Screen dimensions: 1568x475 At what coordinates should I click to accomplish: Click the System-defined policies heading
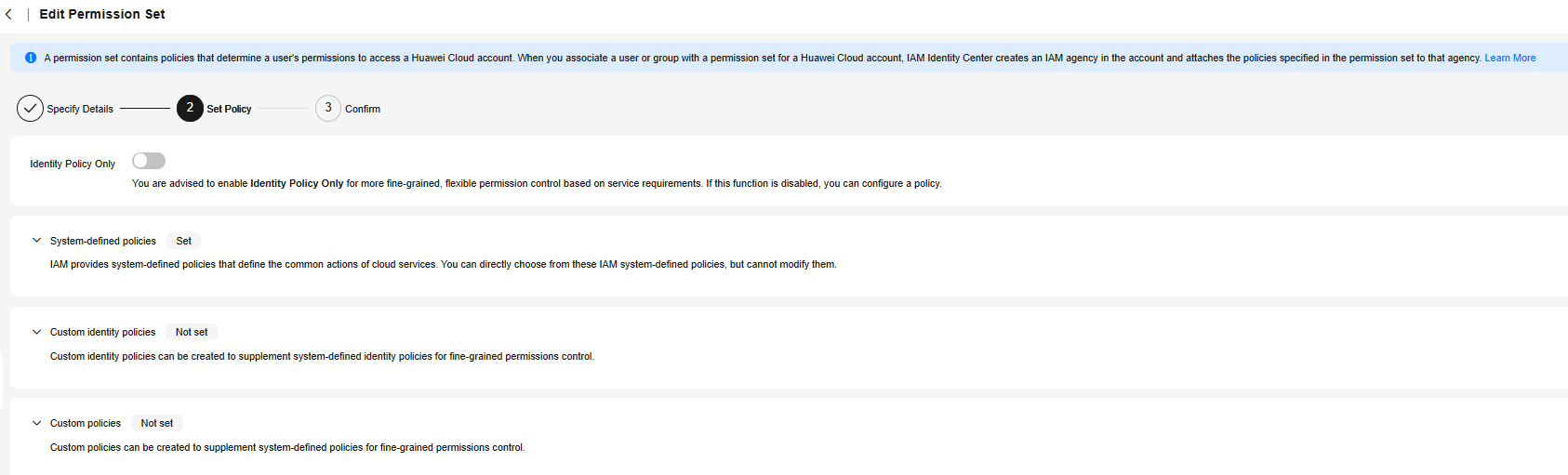point(103,241)
